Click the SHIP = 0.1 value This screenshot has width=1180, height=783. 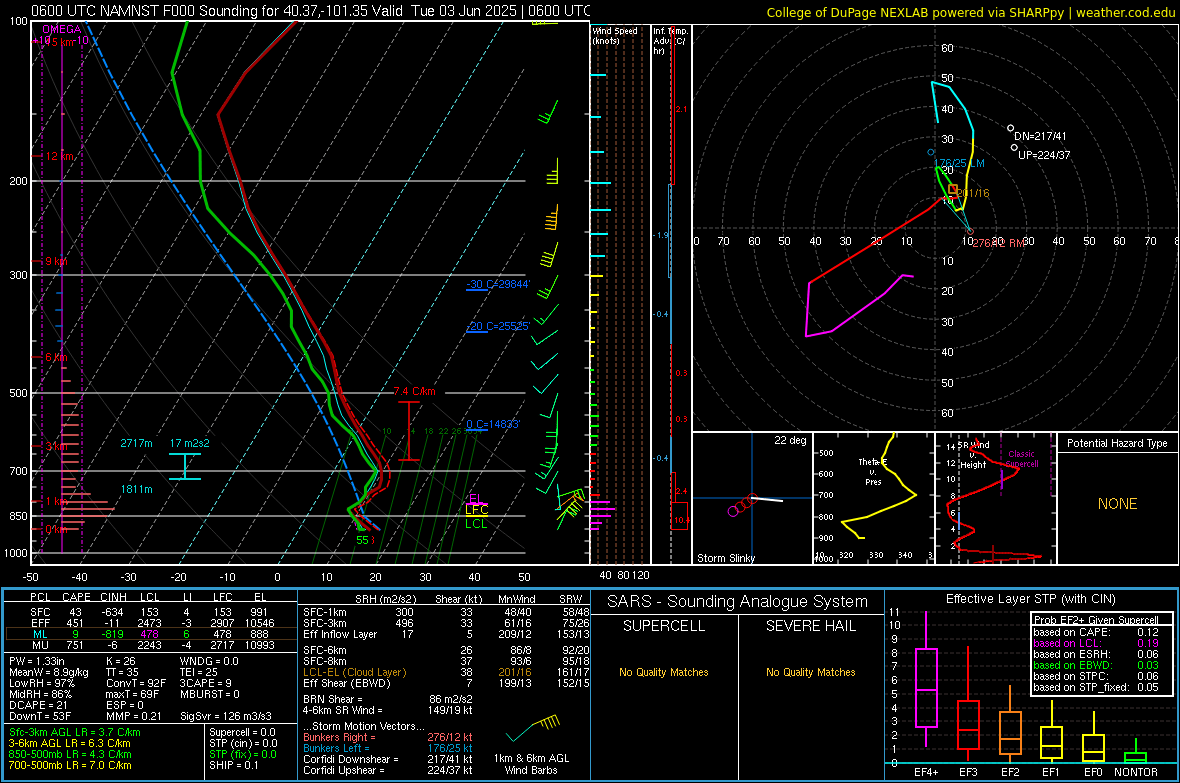click(233, 765)
